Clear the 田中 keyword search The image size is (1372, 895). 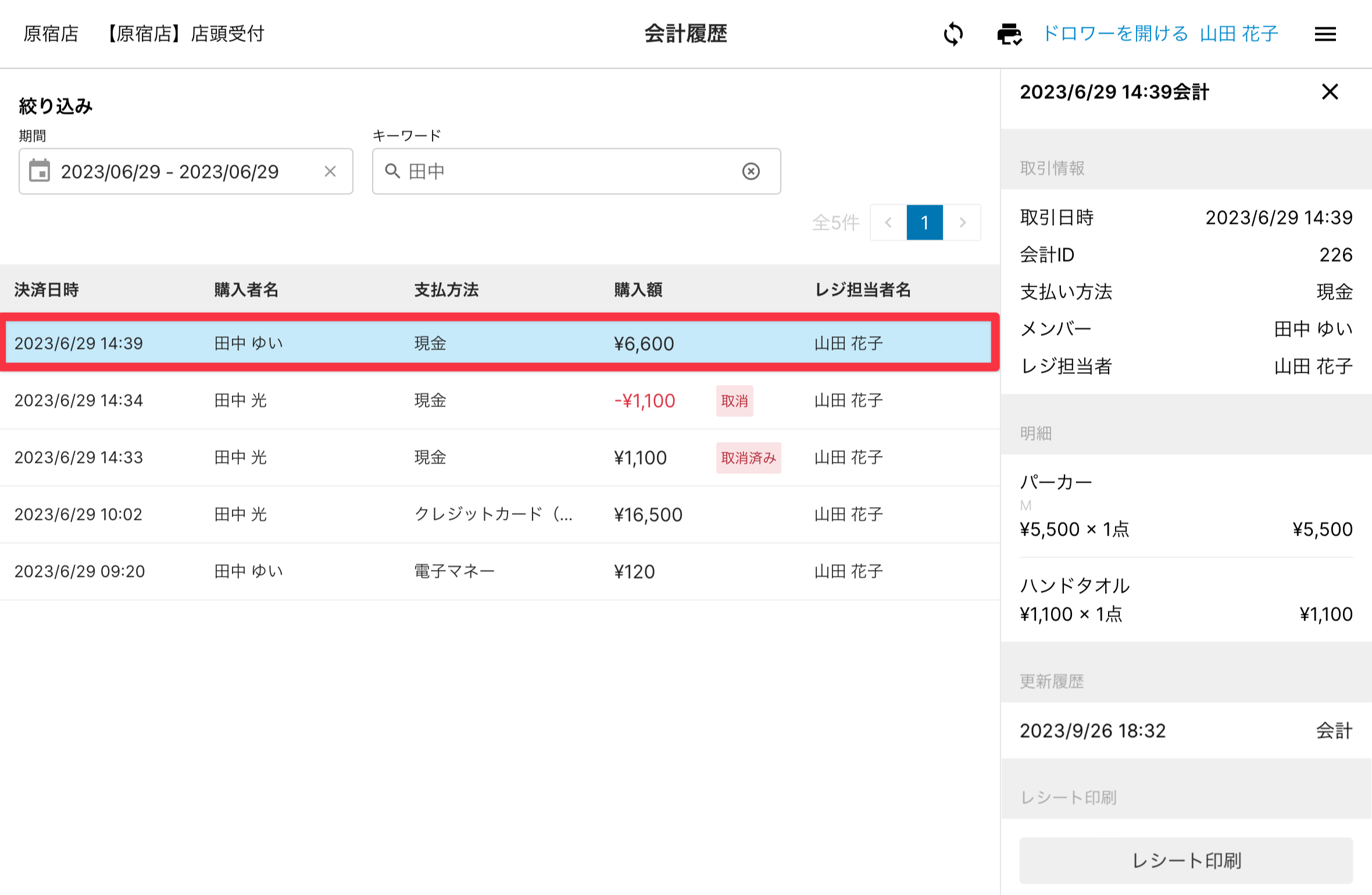click(751, 171)
